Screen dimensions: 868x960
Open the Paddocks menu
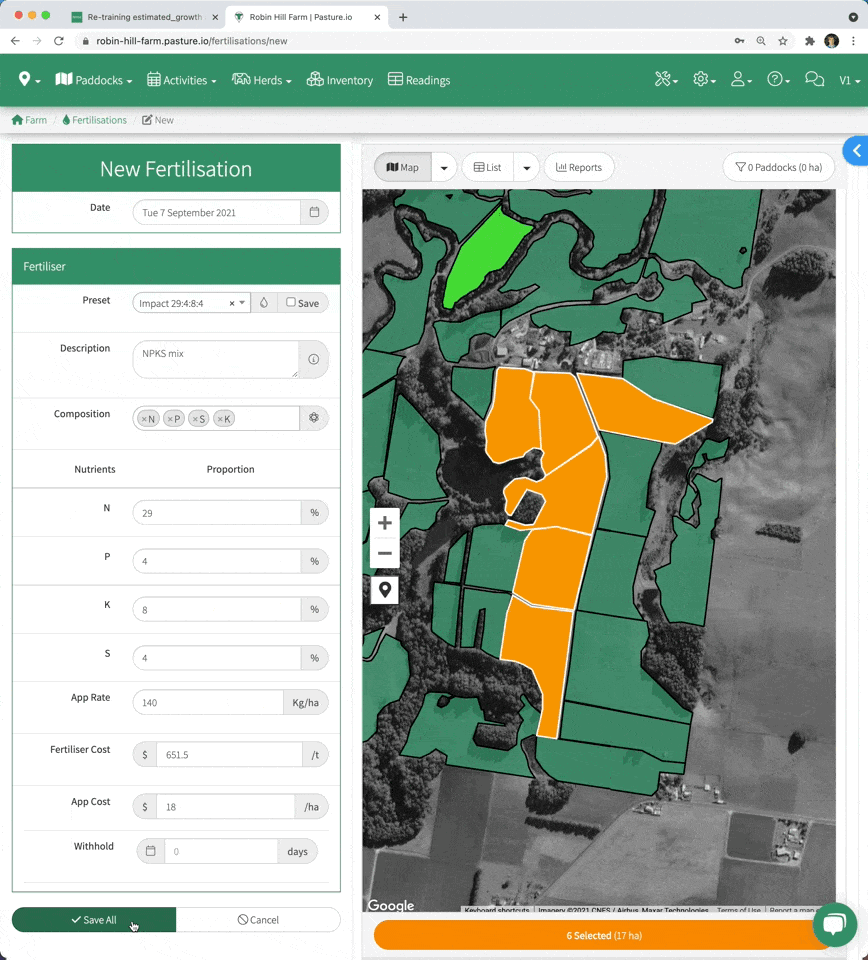pyautogui.click(x=94, y=80)
